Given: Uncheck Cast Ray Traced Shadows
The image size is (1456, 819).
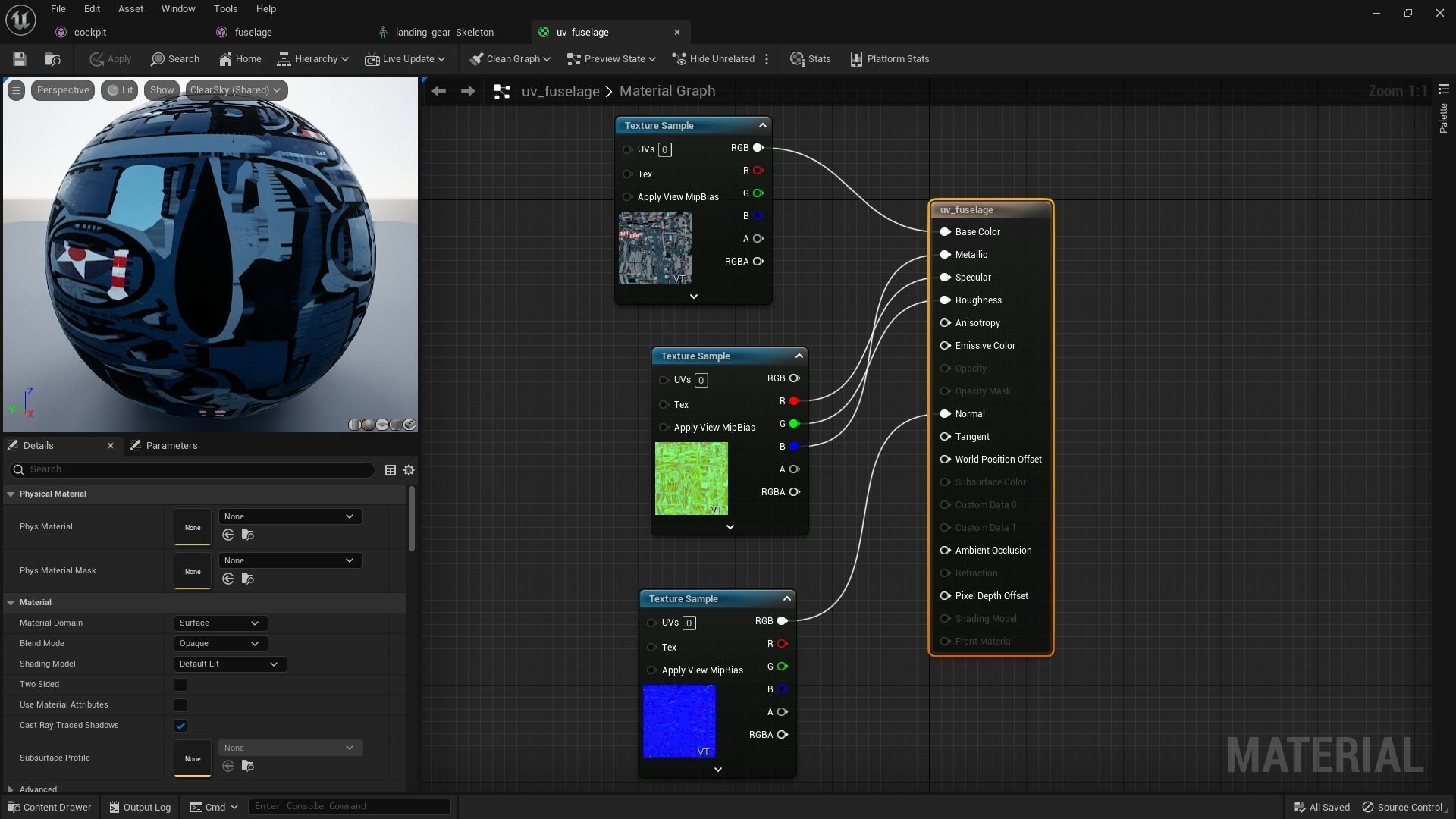Looking at the screenshot, I should point(180,726).
